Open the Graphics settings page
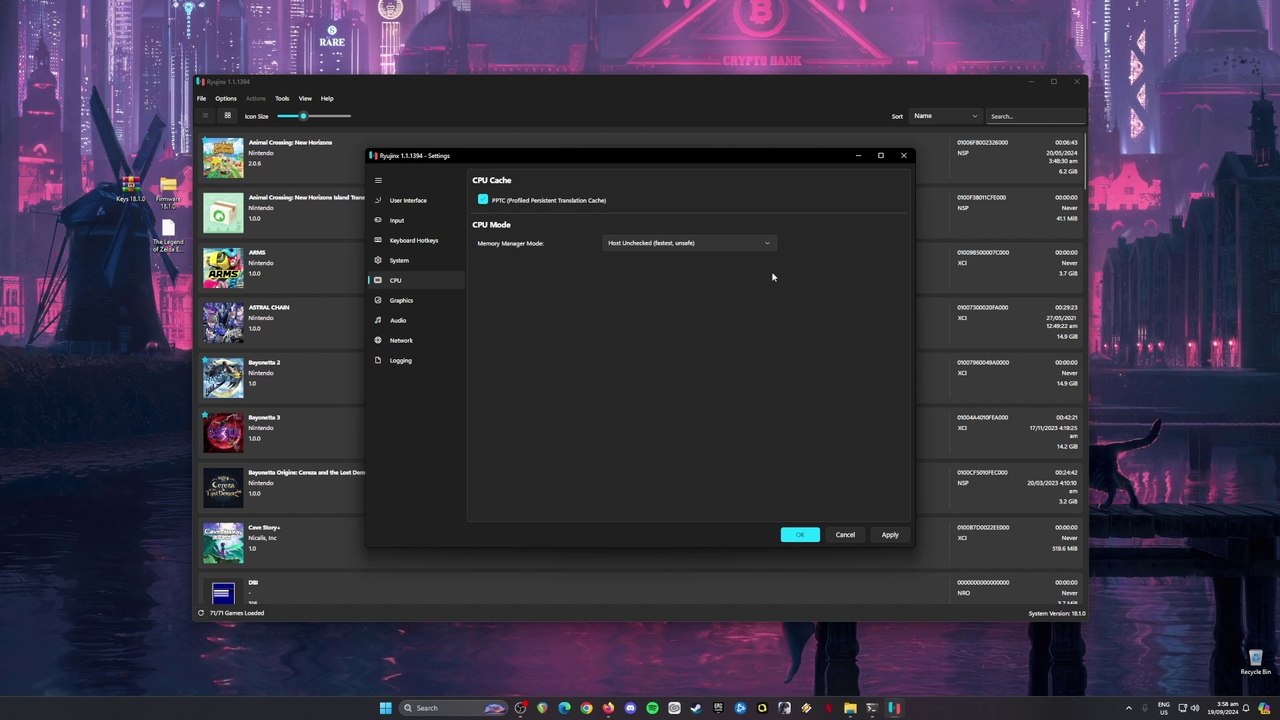 pyautogui.click(x=401, y=300)
